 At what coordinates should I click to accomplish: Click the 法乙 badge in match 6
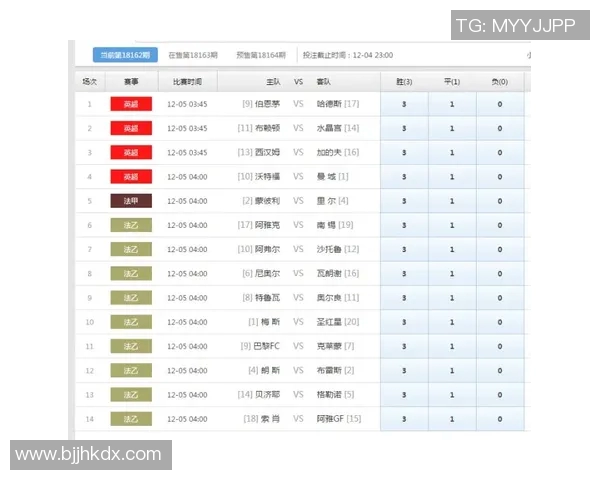click(x=131, y=225)
